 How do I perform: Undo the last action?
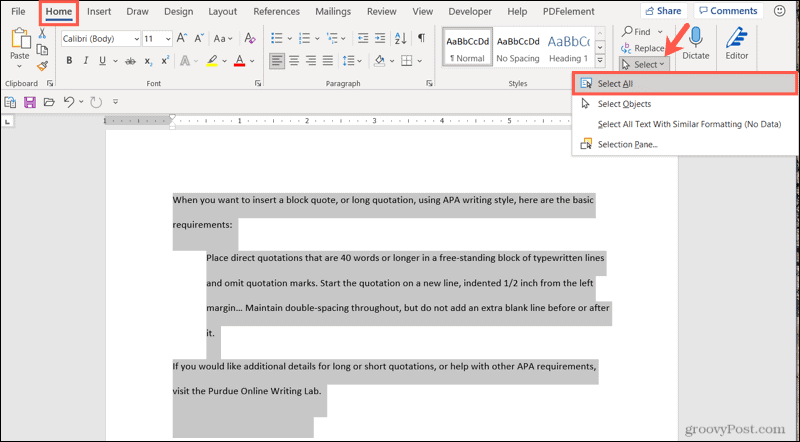pyautogui.click(x=69, y=102)
